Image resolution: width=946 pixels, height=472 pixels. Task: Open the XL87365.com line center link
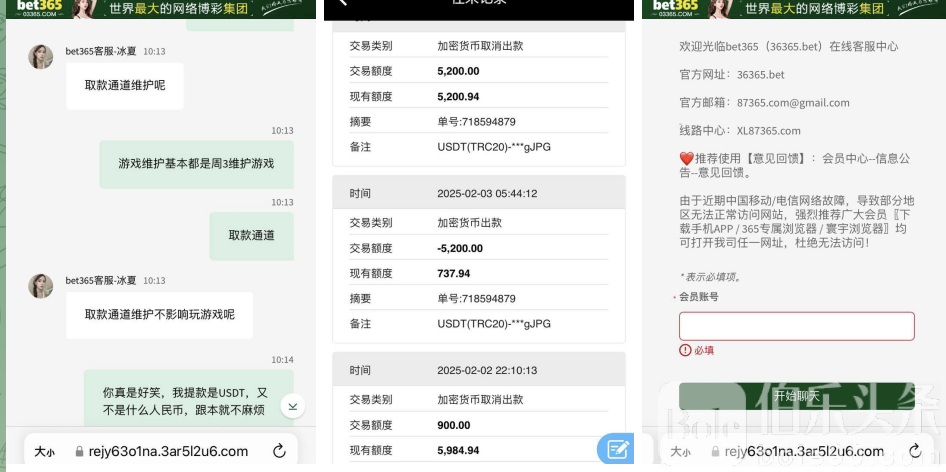768,130
